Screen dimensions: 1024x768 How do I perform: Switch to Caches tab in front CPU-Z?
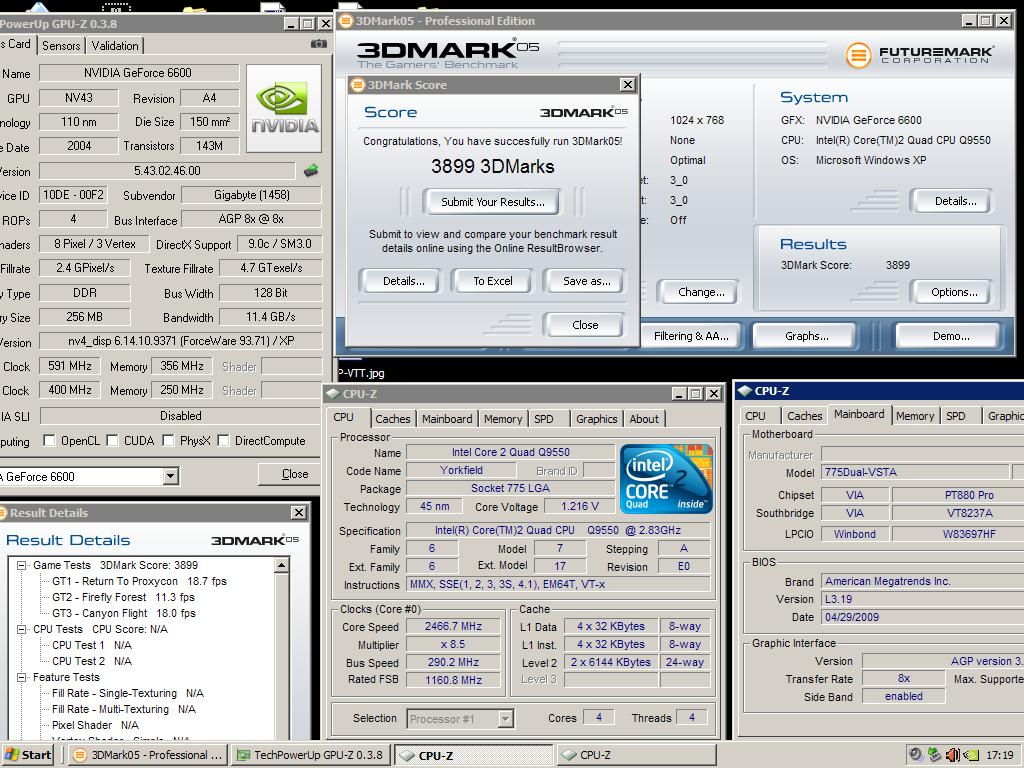click(x=392, y=419)
